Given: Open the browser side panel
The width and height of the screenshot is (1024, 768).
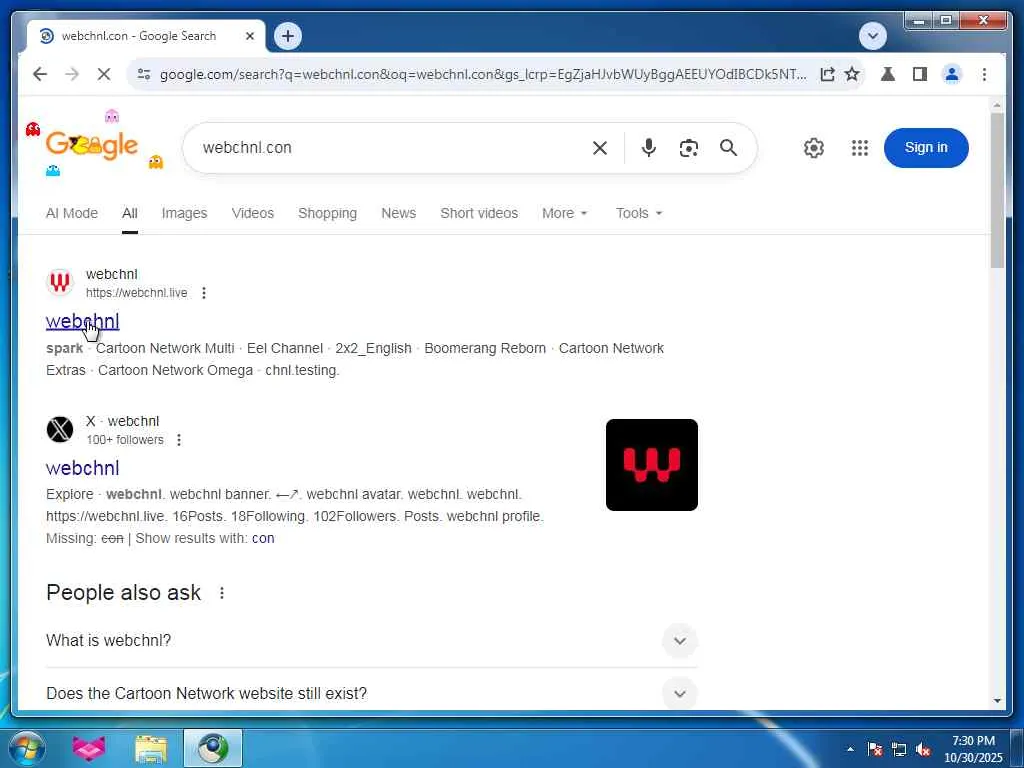Looking at the screenshot, I should (920, 74).
